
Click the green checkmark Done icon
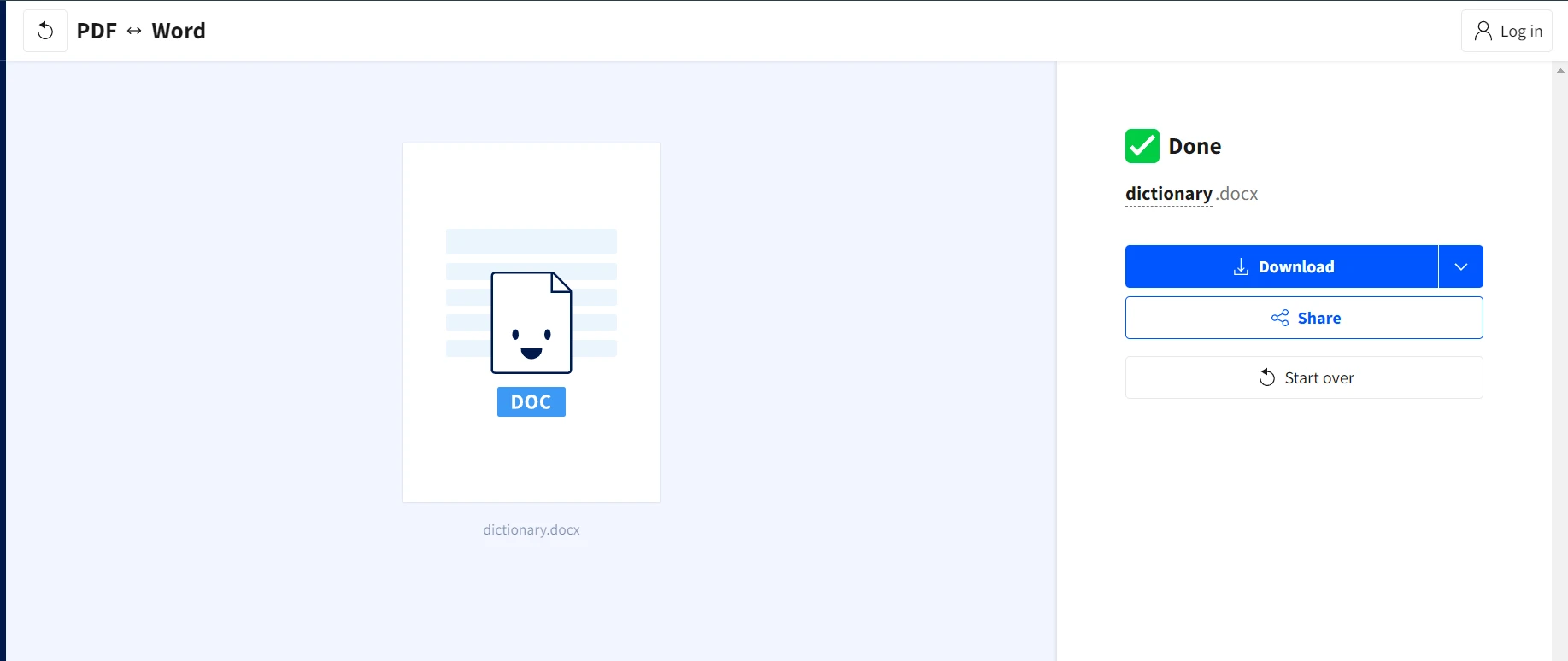[1142, 146]
